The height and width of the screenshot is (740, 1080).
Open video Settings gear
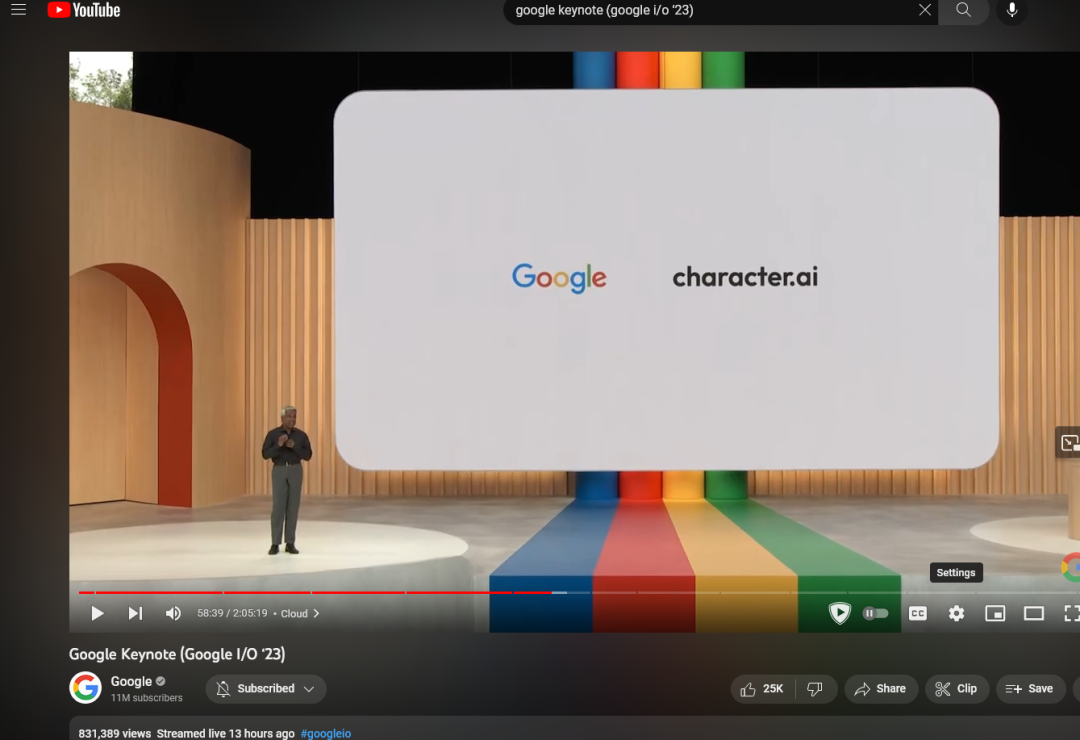point(956,613)
